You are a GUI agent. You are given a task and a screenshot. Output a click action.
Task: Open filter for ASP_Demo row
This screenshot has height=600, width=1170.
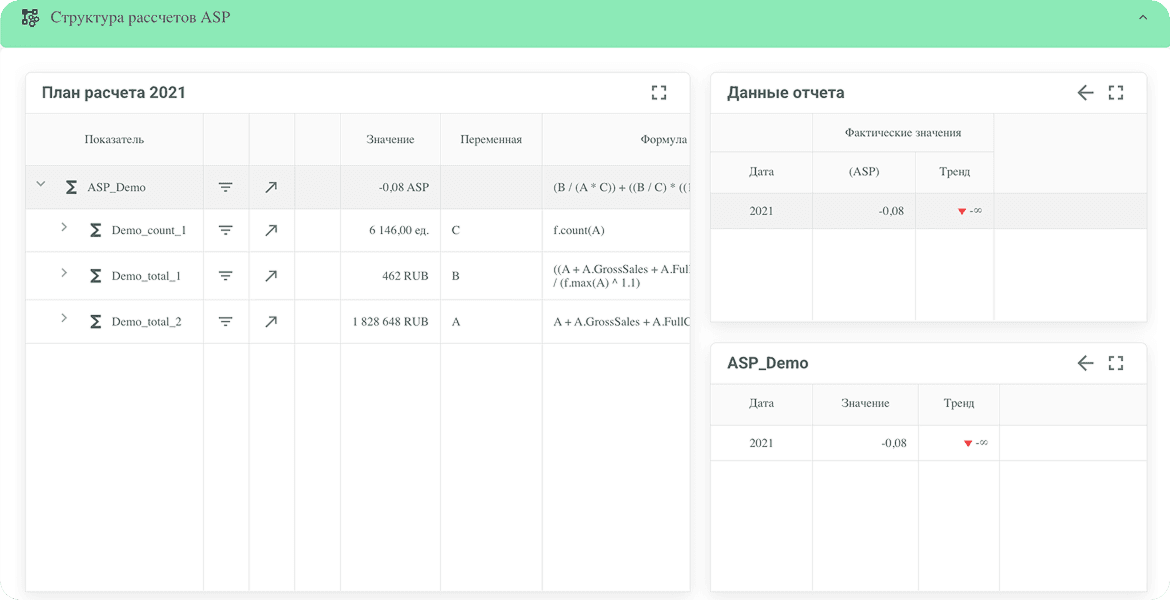point(225,187)
